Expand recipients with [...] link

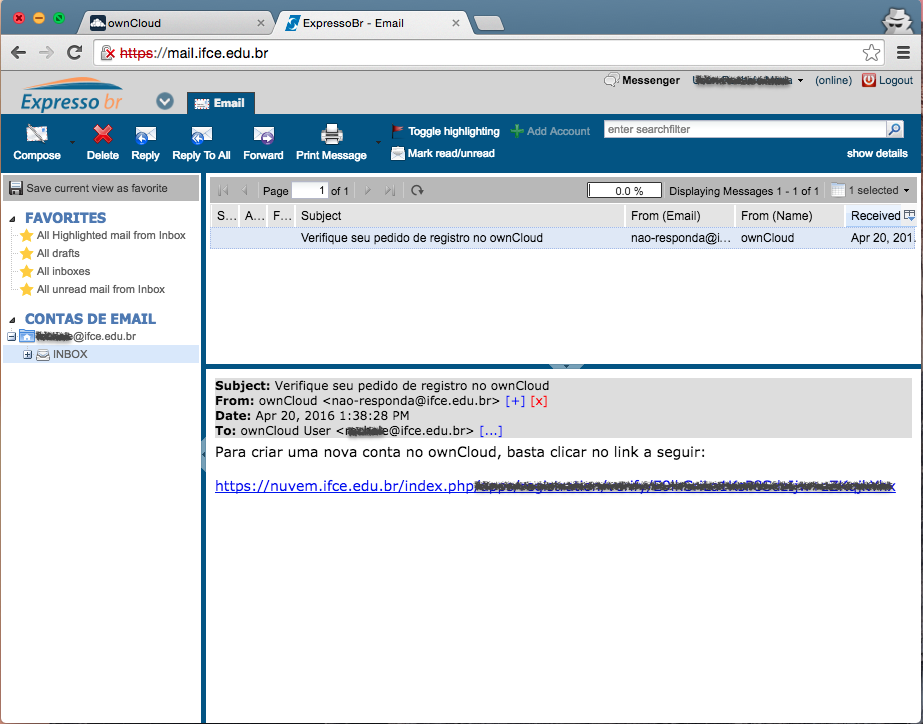(x=491, y=431)
